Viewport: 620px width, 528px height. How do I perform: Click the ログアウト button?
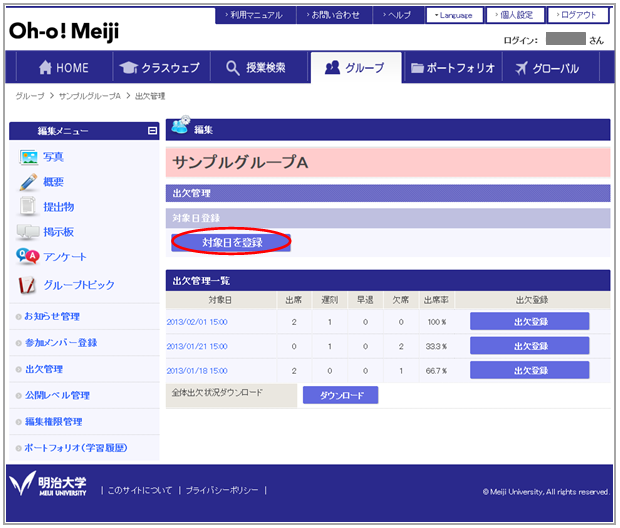(578, 15)
